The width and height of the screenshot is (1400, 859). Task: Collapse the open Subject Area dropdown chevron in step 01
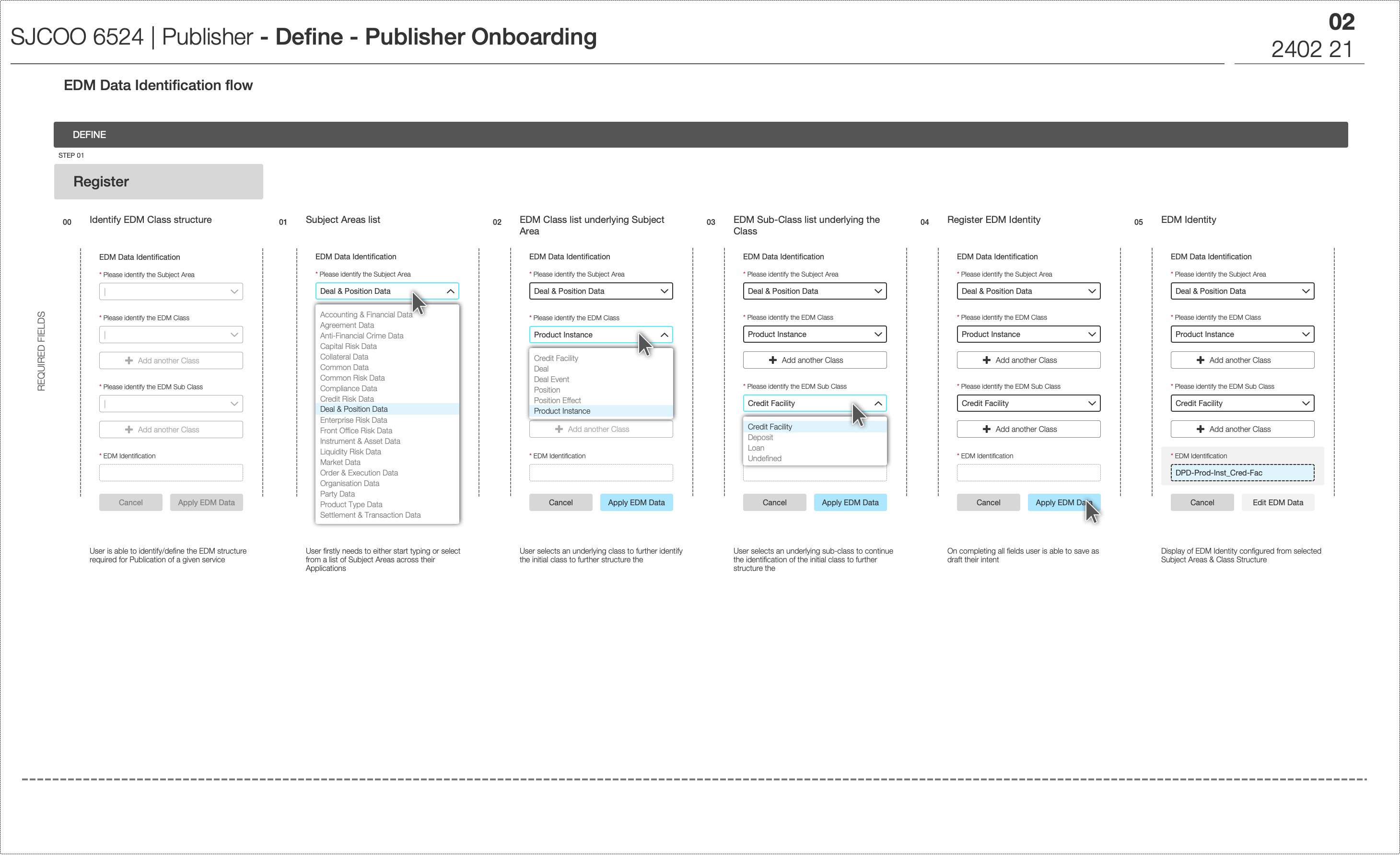click(x=451, y=291)
